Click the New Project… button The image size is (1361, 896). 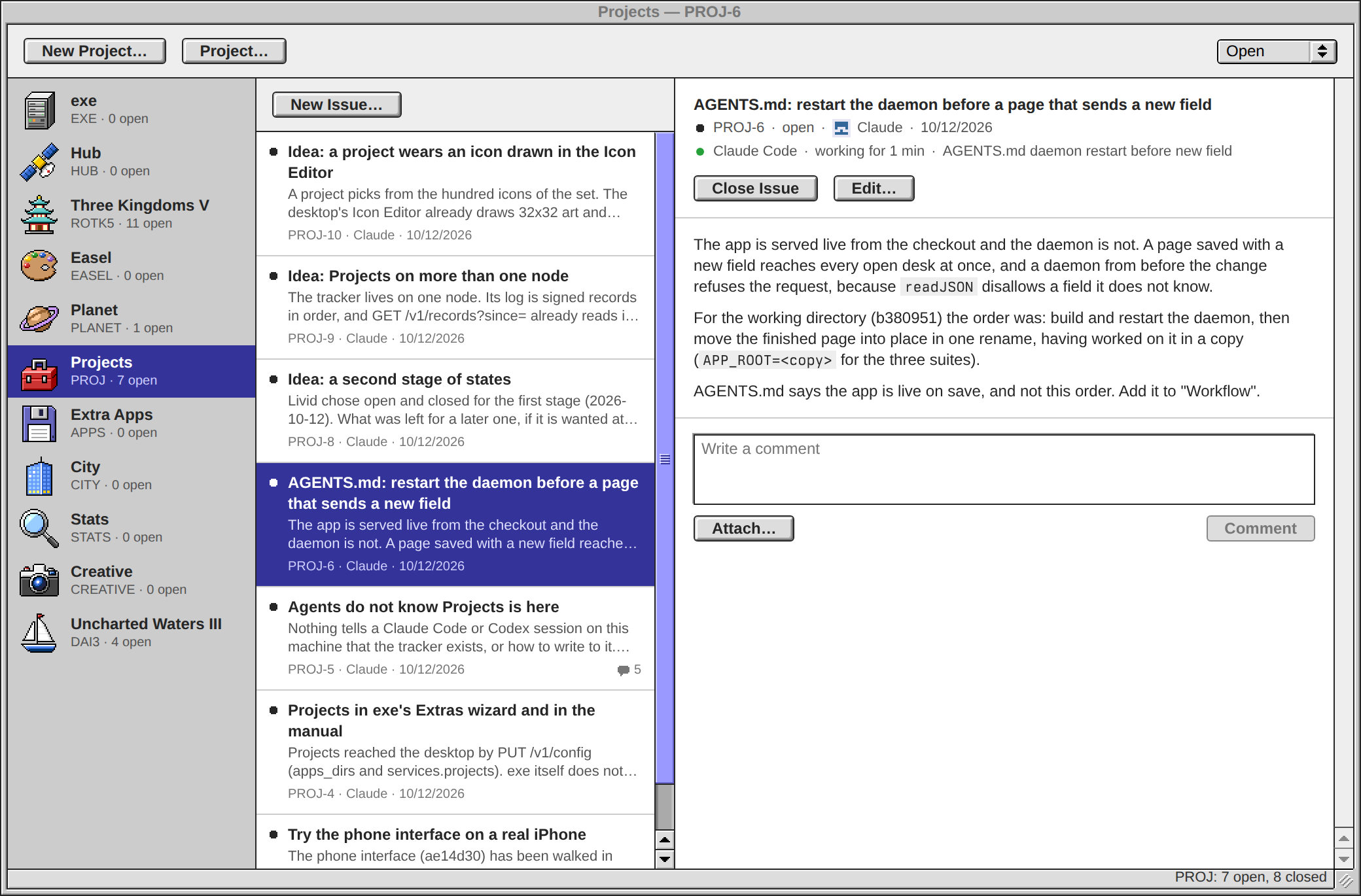pos(95,51)
